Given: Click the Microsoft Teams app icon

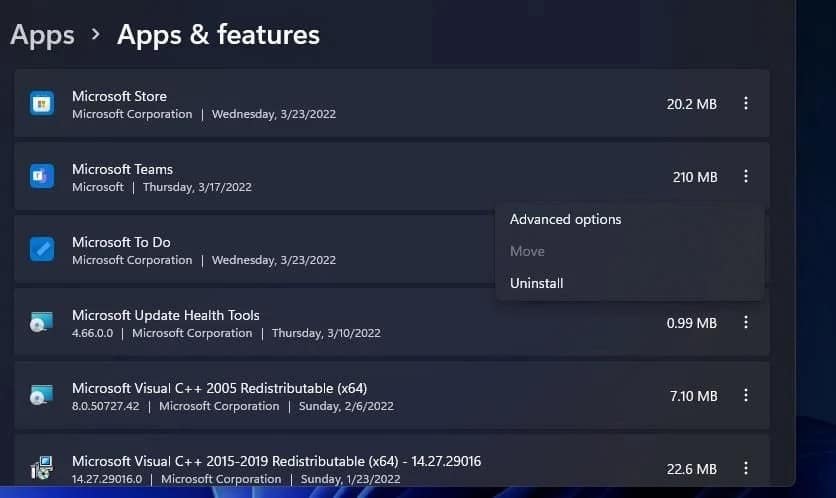Looking at the screenshot, I should pyautogui.click(x=42, y=177).
